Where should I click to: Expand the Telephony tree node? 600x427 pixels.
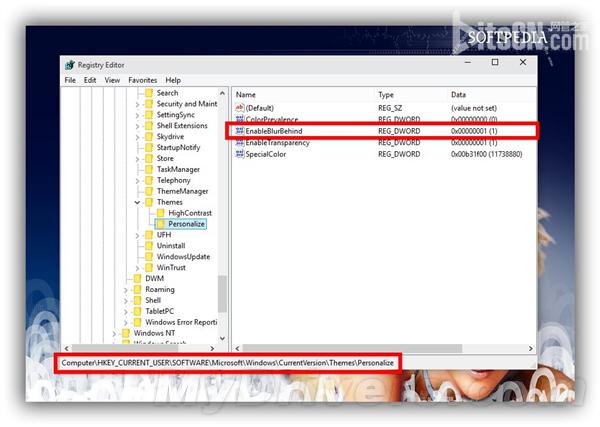pos(137,181)
